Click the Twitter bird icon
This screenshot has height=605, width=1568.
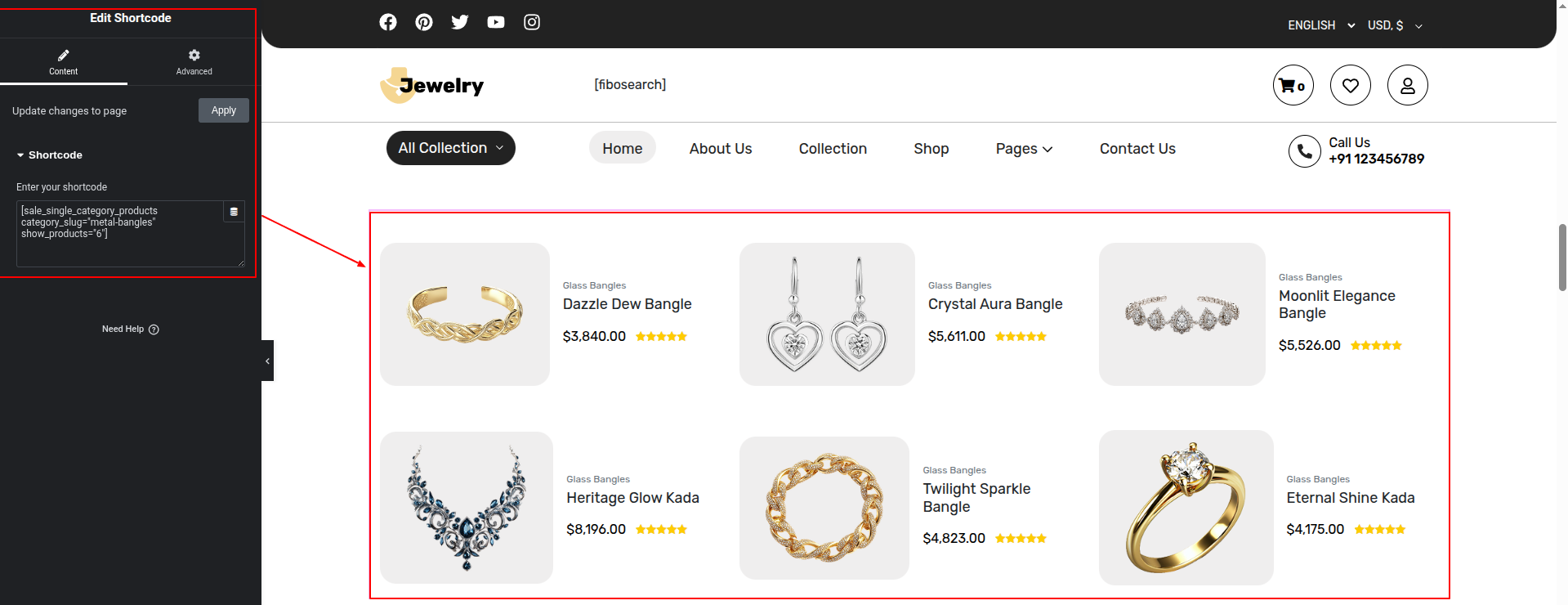(x=460, y=22)
